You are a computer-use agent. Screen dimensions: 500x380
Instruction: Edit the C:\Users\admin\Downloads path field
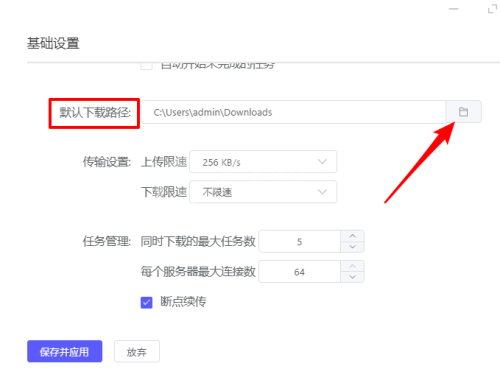(294, 112)
